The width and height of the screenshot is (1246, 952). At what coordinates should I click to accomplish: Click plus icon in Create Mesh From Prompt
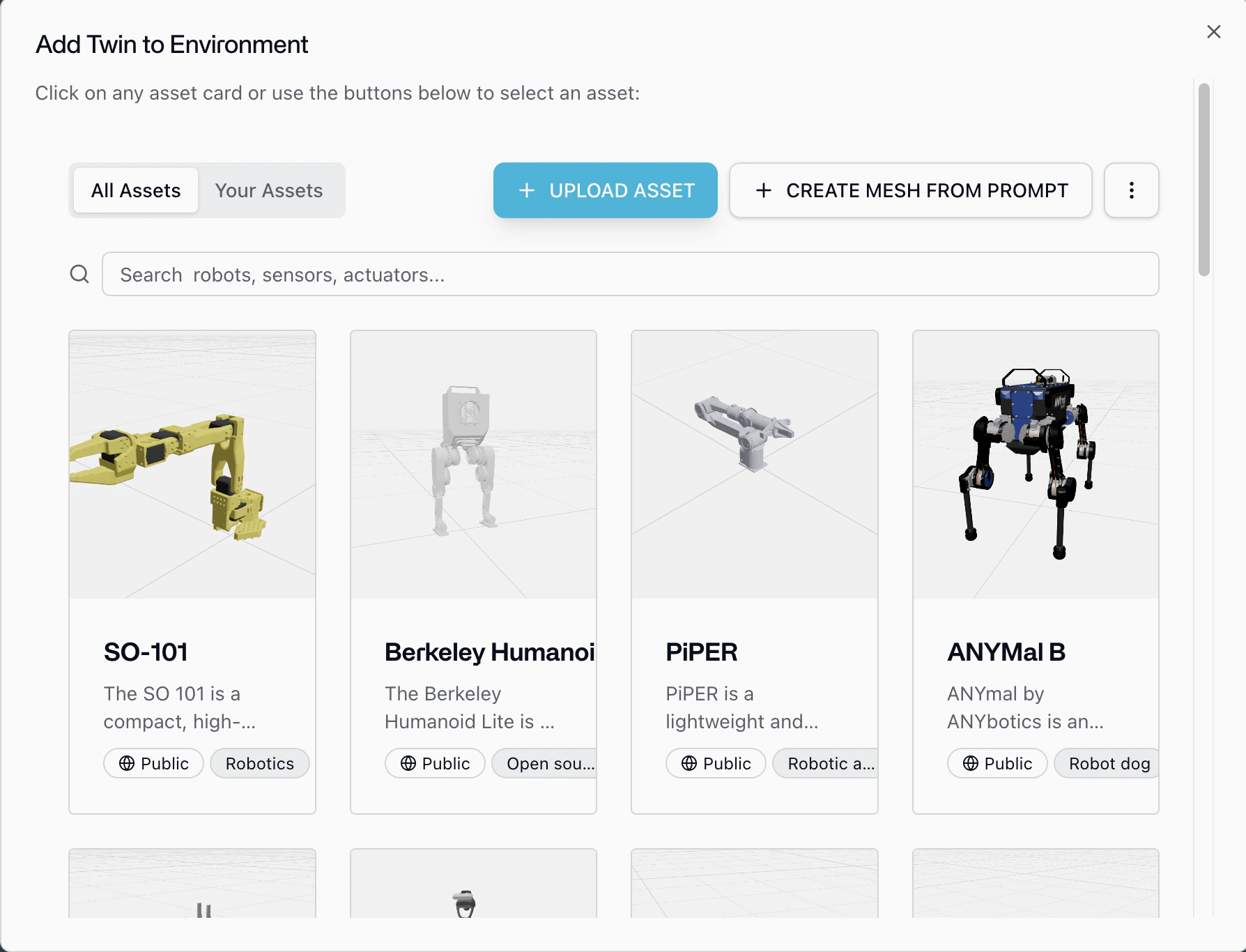[x=764, y=190]
